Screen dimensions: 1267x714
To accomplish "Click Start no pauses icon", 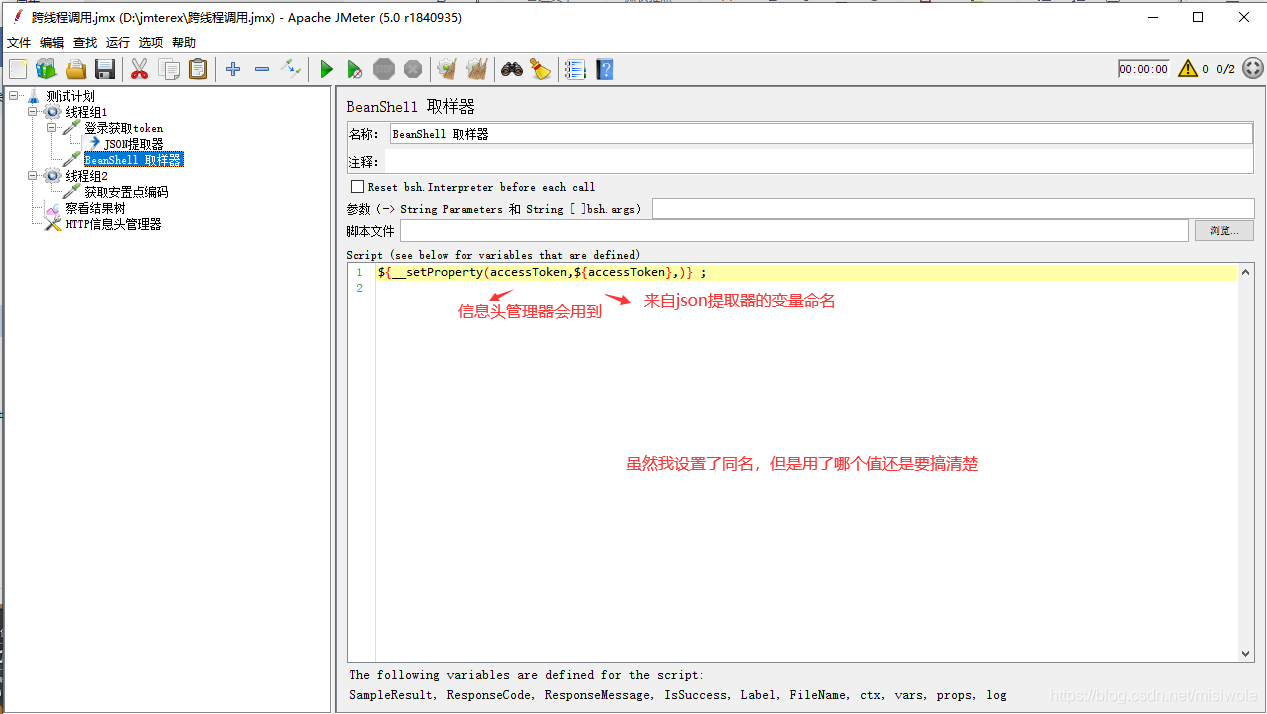I will tap(355, 69).
